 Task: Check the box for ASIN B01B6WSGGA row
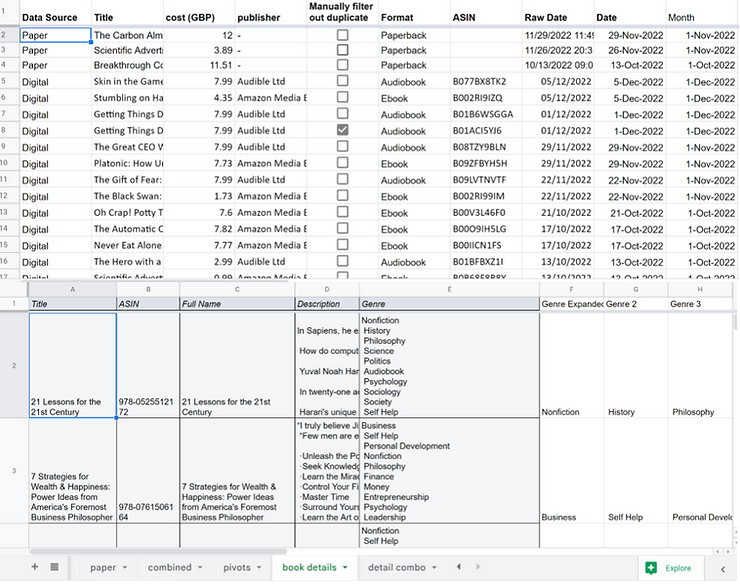coord(343,114)
